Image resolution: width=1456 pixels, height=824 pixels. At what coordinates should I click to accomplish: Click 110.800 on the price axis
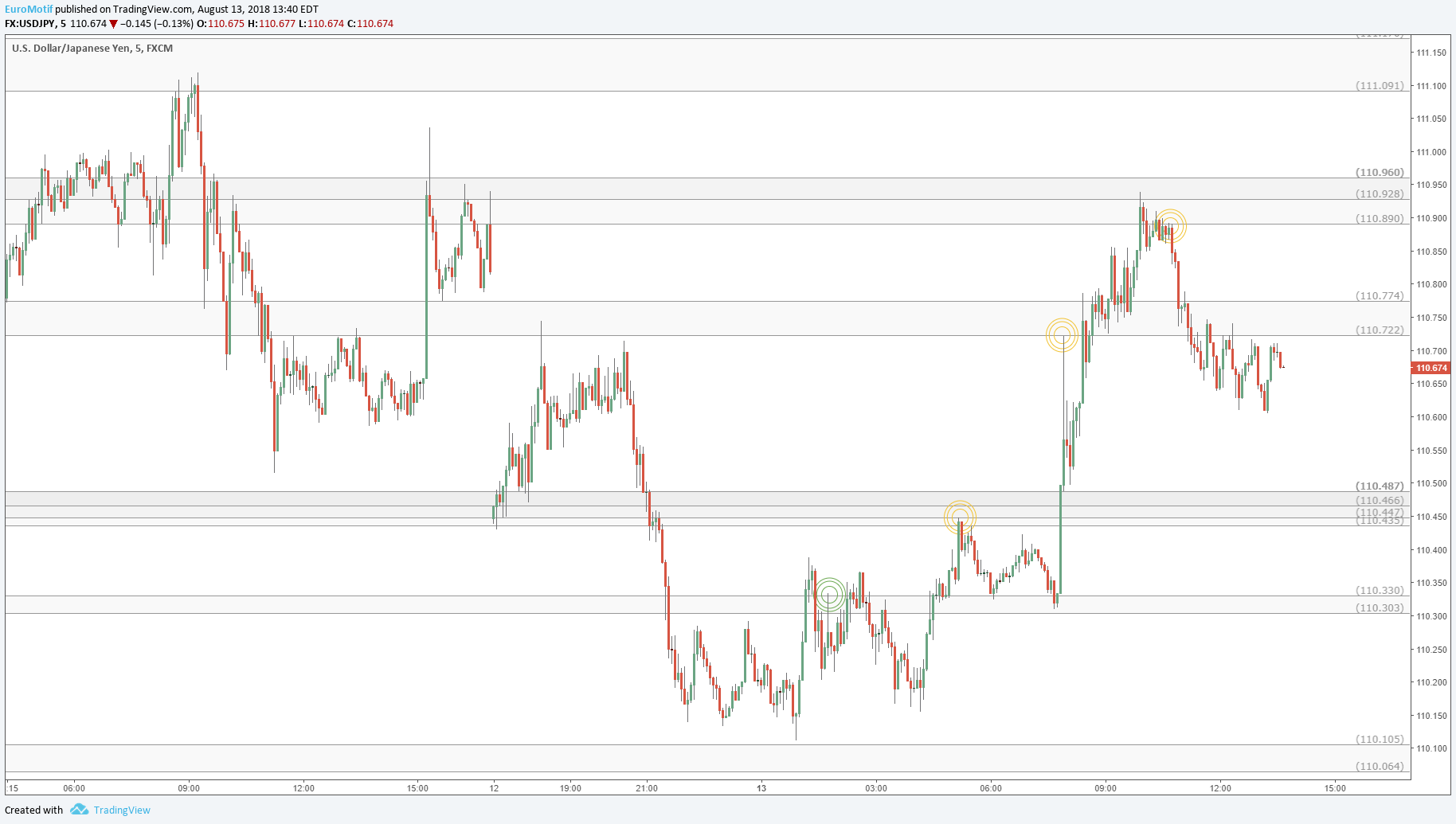tap(1431, 284)
